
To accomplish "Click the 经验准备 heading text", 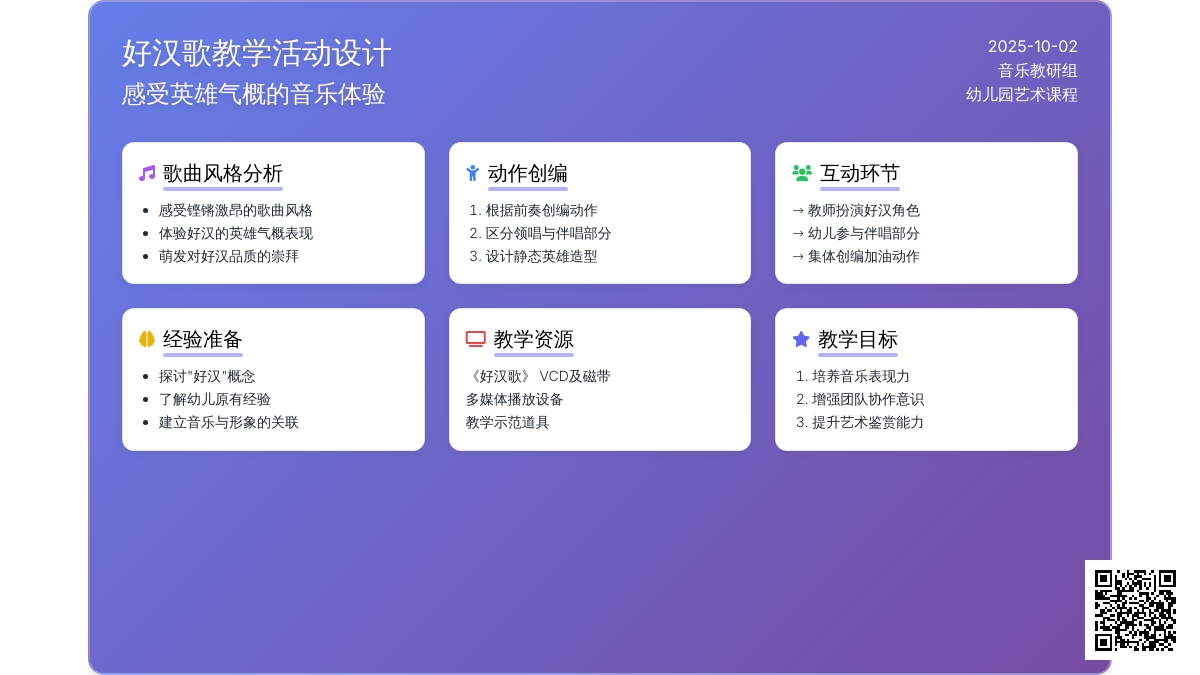I will coord(203,340).
